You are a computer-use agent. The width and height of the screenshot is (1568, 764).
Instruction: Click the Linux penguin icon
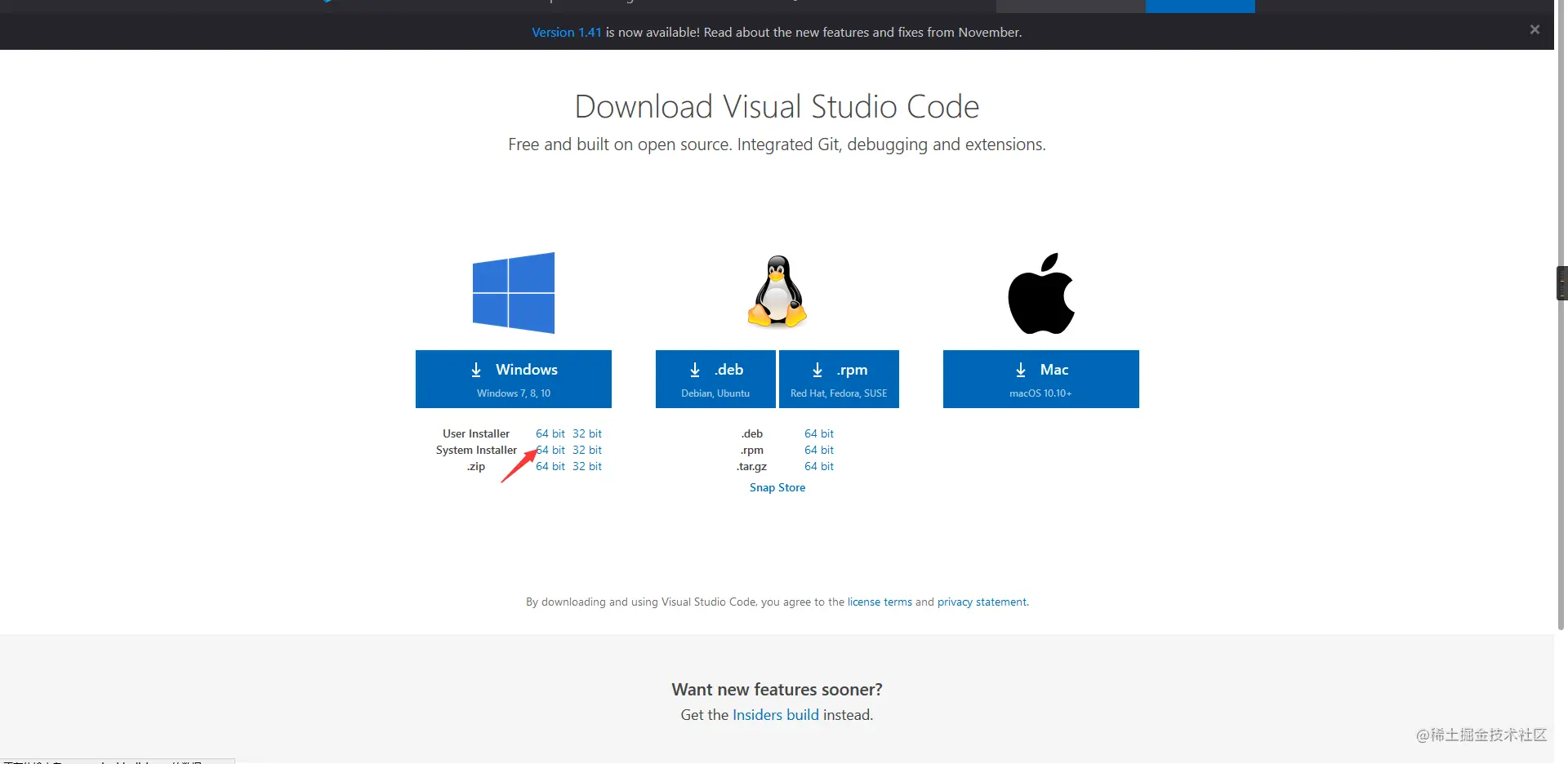click(777, 291)
